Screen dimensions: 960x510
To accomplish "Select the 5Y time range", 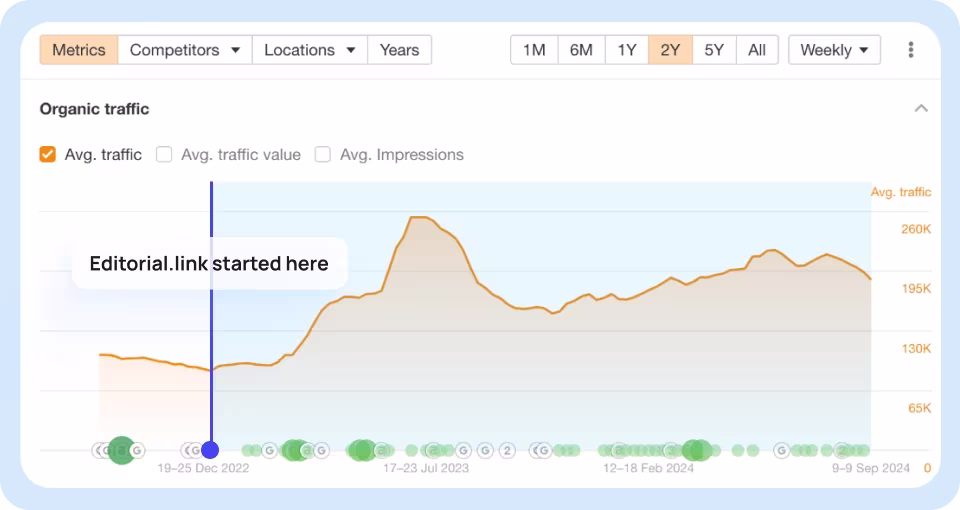I will pos(713,50).
